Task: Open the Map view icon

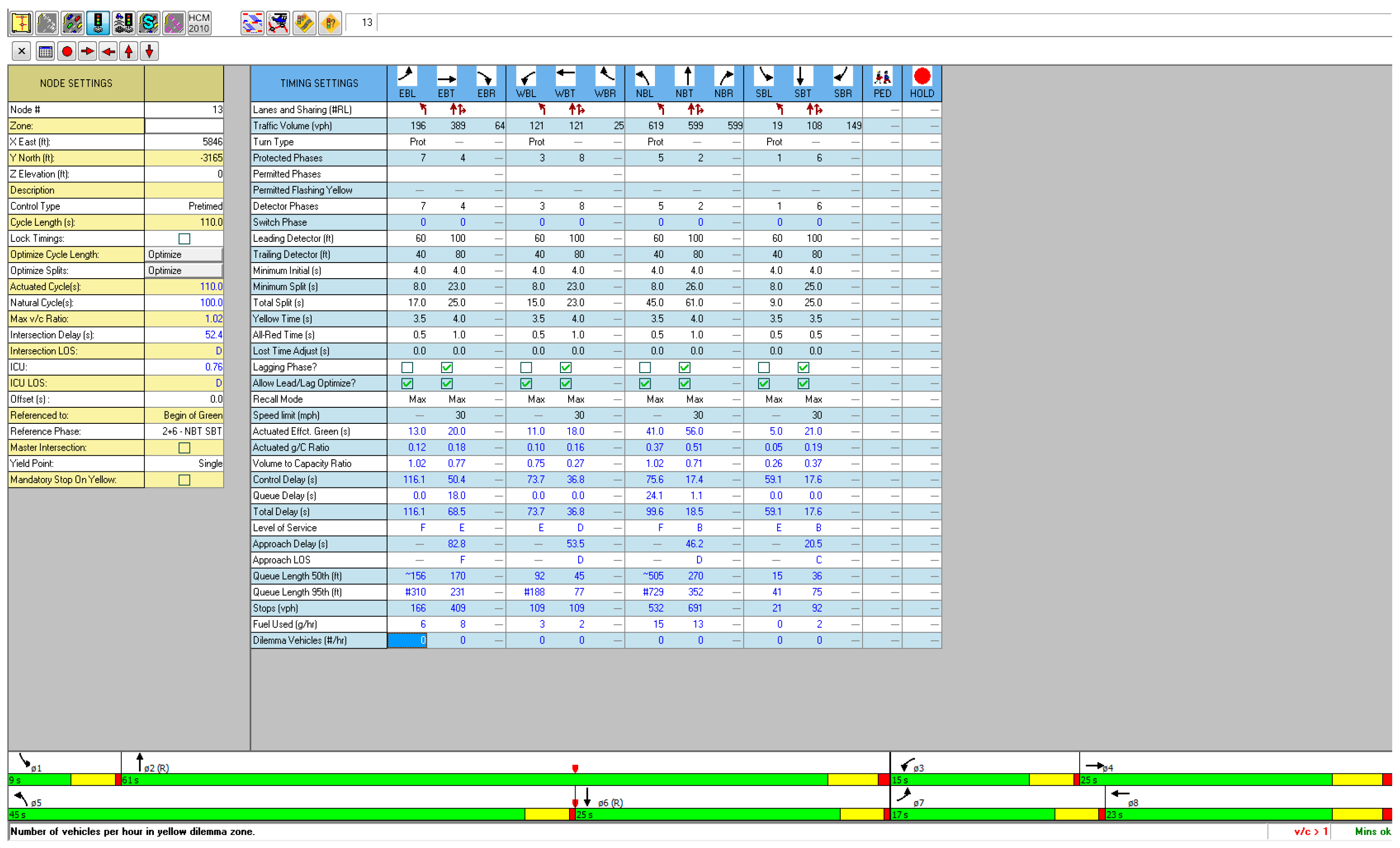Action: [21, 23]
